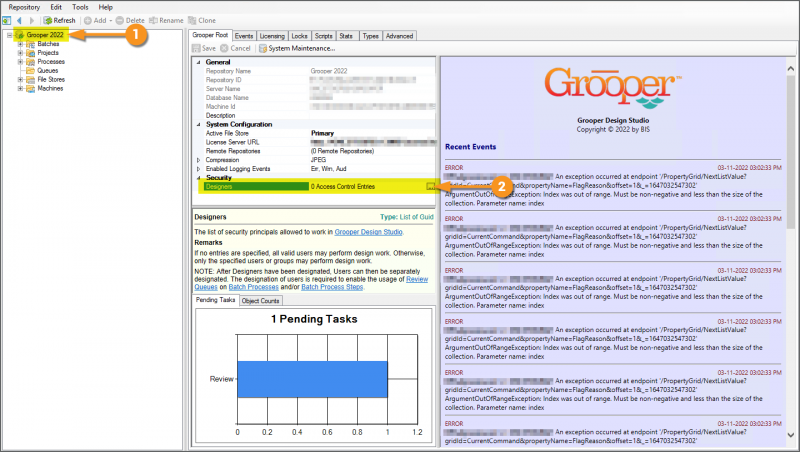Click the ellipsis button for Designers

431,187
